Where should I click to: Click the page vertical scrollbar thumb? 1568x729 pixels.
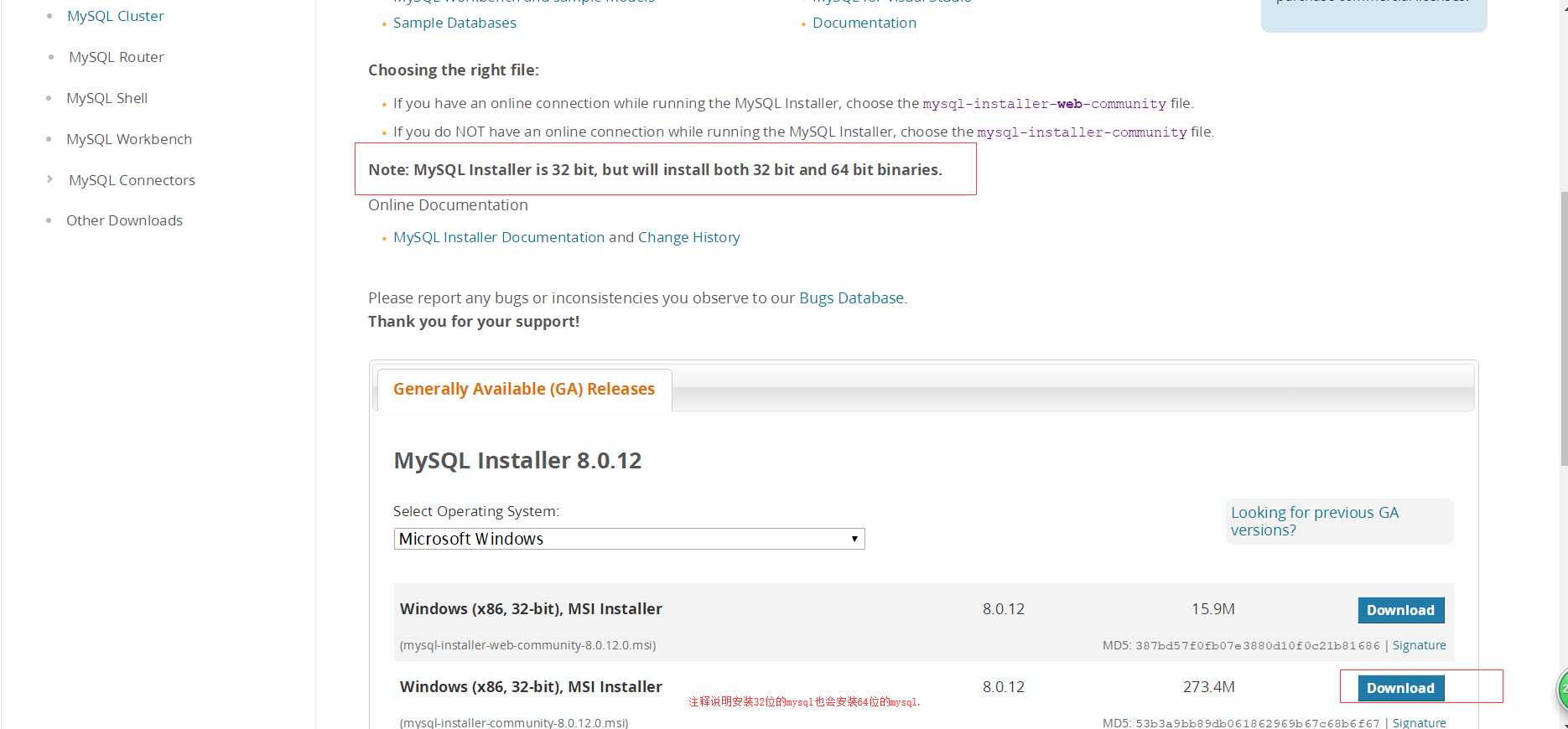1564,328
